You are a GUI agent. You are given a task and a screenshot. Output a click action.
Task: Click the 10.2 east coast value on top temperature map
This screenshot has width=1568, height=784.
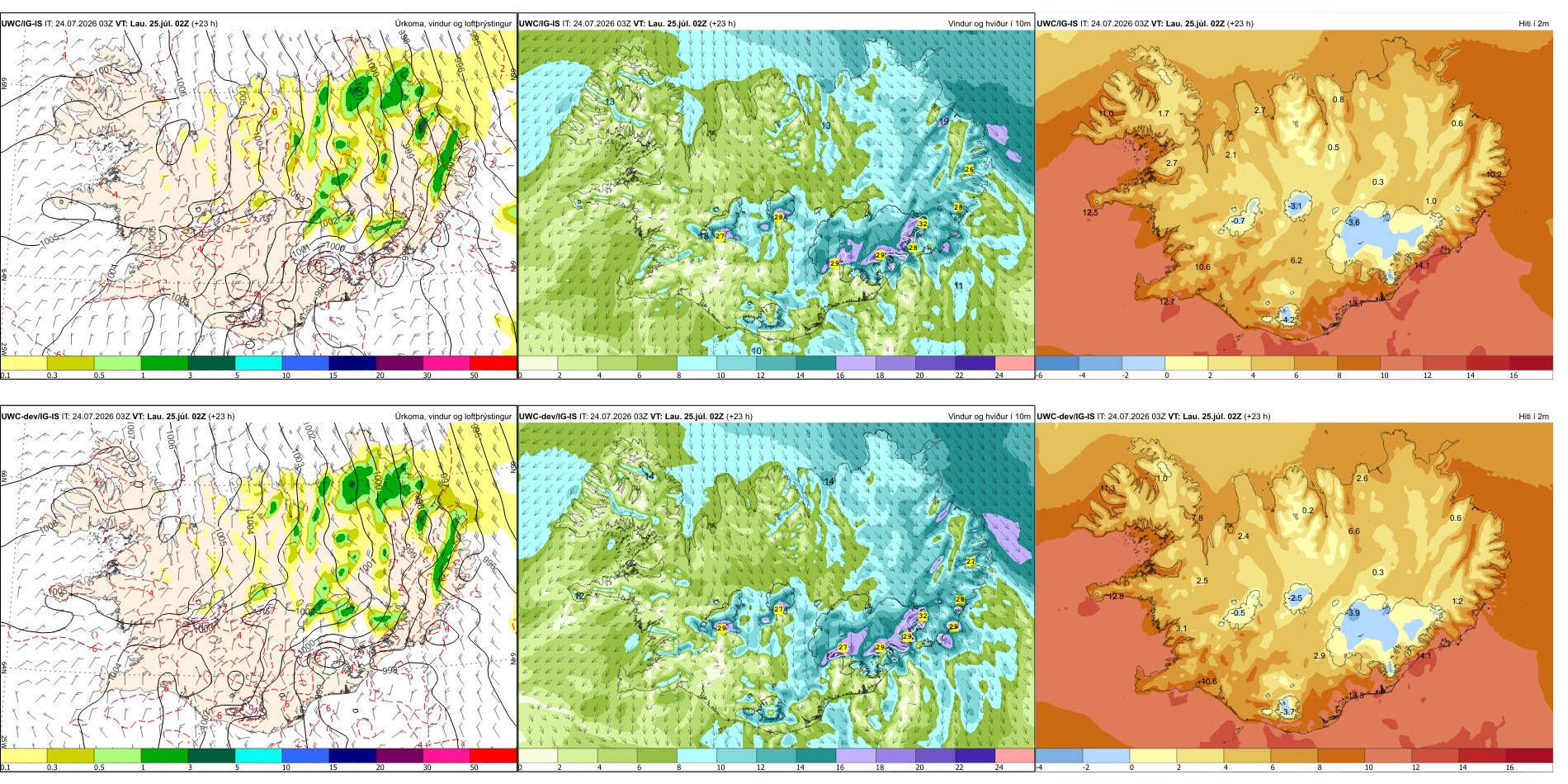pyautogui.click(x=1494, y=174)
